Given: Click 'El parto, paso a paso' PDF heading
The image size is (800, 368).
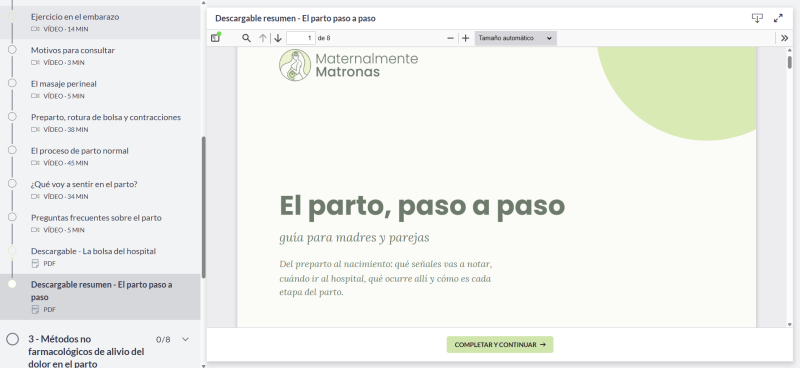Looking at the screenshot, I should click(422, 205).
